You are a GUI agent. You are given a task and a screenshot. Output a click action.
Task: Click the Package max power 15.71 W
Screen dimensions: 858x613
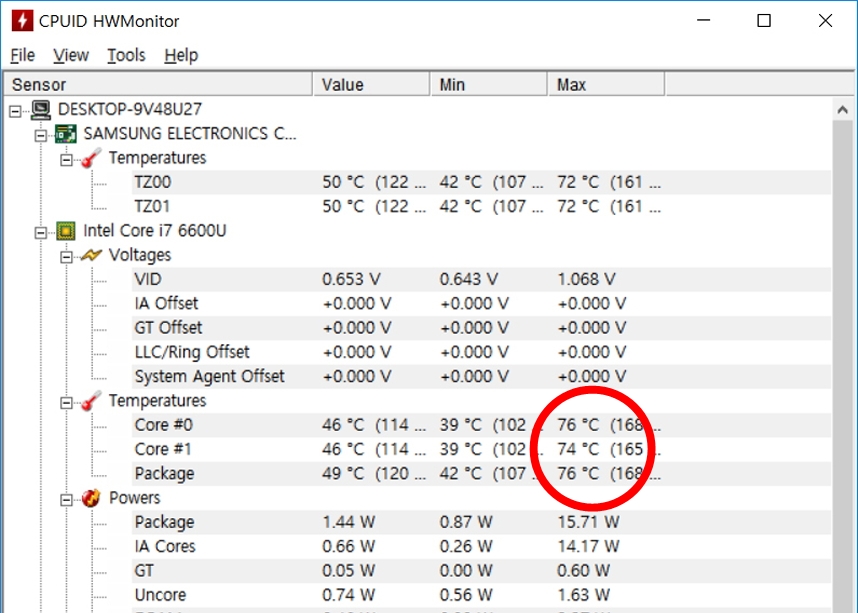(x=588, y=522)
